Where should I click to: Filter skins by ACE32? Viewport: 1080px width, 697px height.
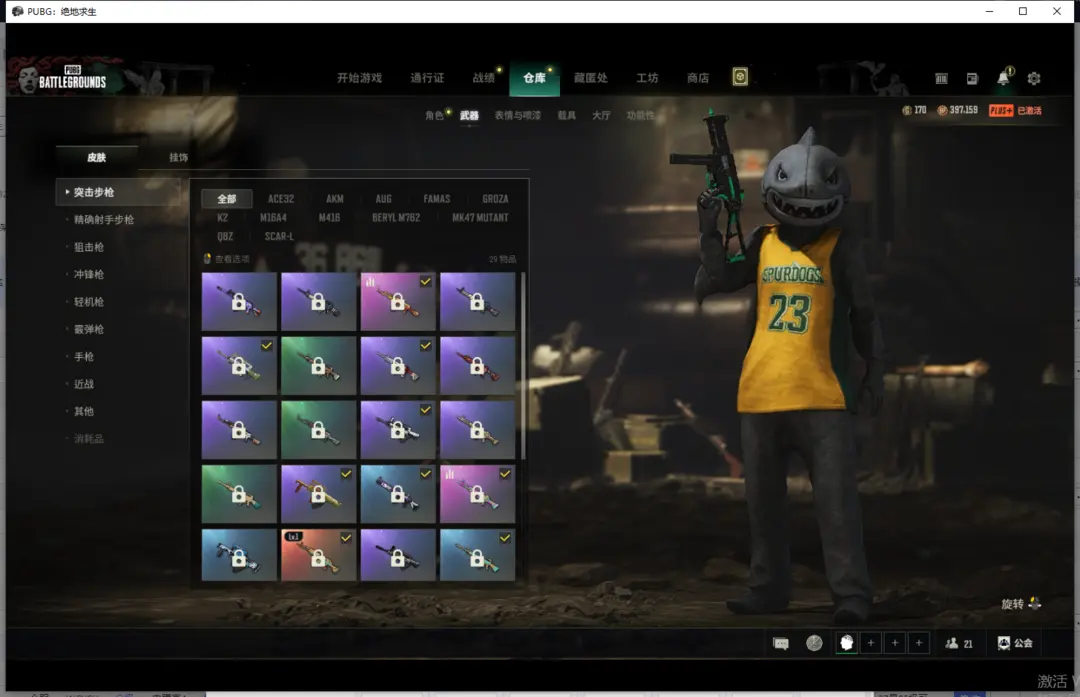(281, 199)
